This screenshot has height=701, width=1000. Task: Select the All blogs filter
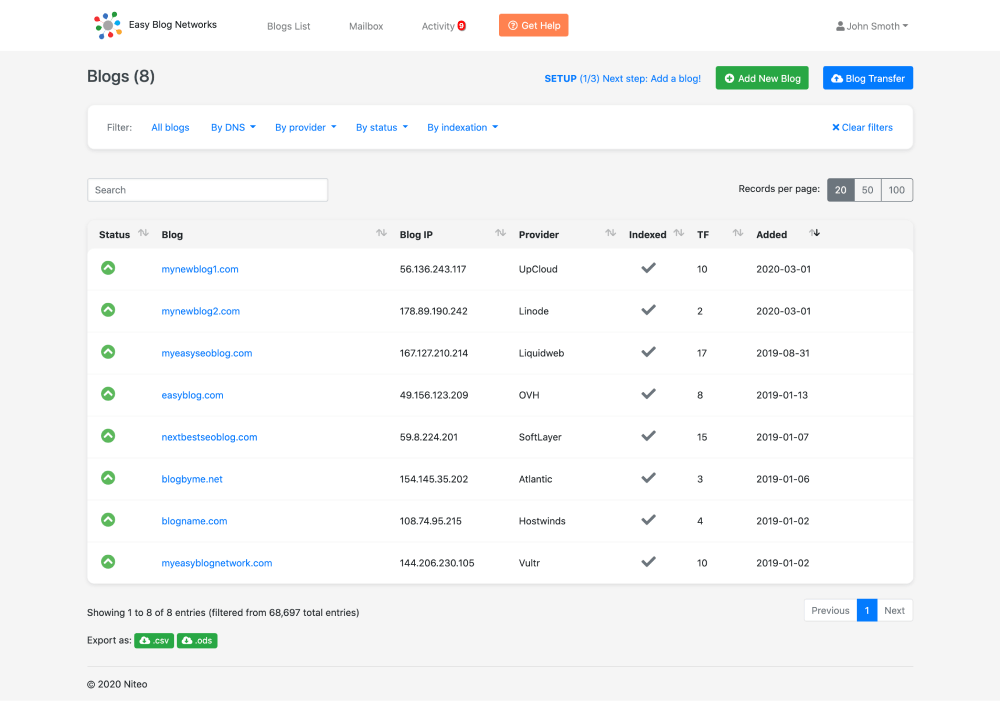170,128
